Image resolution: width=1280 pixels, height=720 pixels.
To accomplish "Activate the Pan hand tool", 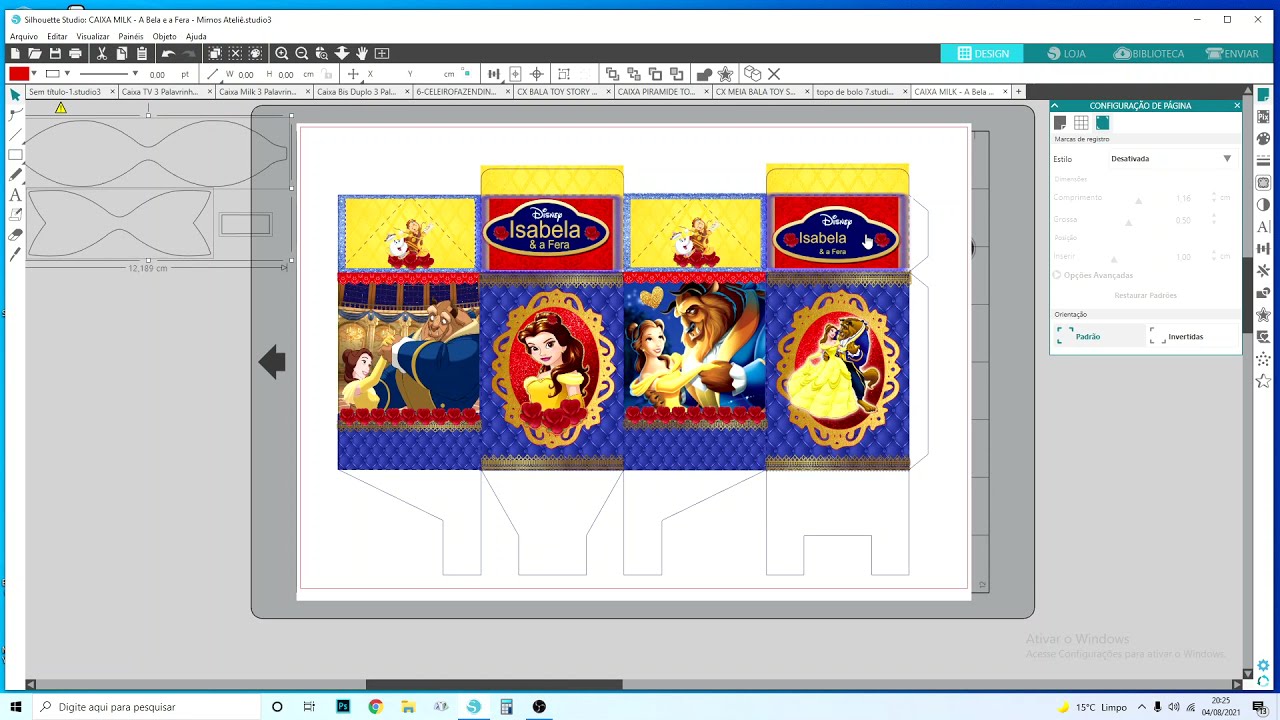I will click(362, 53).
